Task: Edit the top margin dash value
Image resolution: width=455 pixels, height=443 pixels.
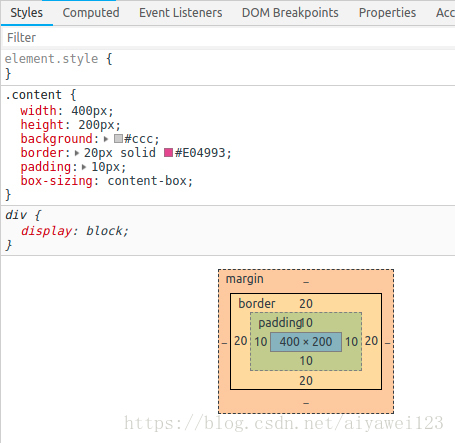Action: tap(306, 282)
